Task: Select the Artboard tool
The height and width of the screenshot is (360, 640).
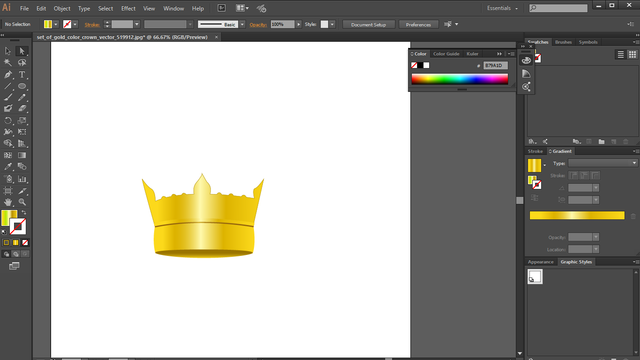Action: click(x=8, y=191)
